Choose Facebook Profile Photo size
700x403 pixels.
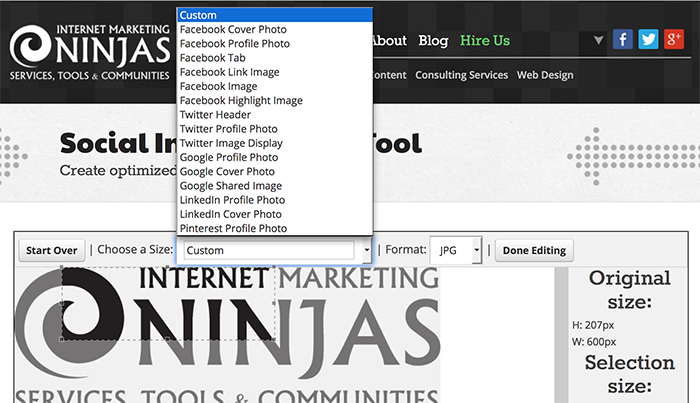tap(275, 44)
